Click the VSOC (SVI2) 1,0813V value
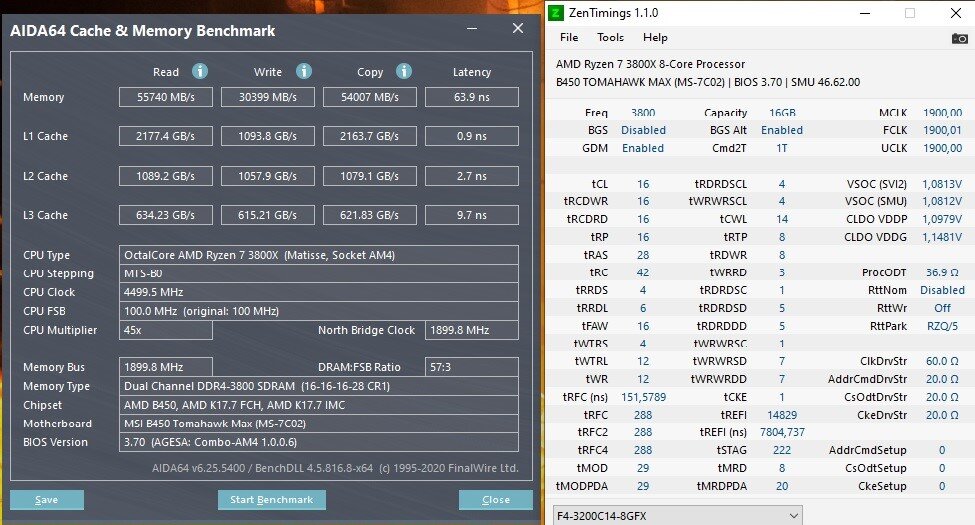 coord(942,184)
